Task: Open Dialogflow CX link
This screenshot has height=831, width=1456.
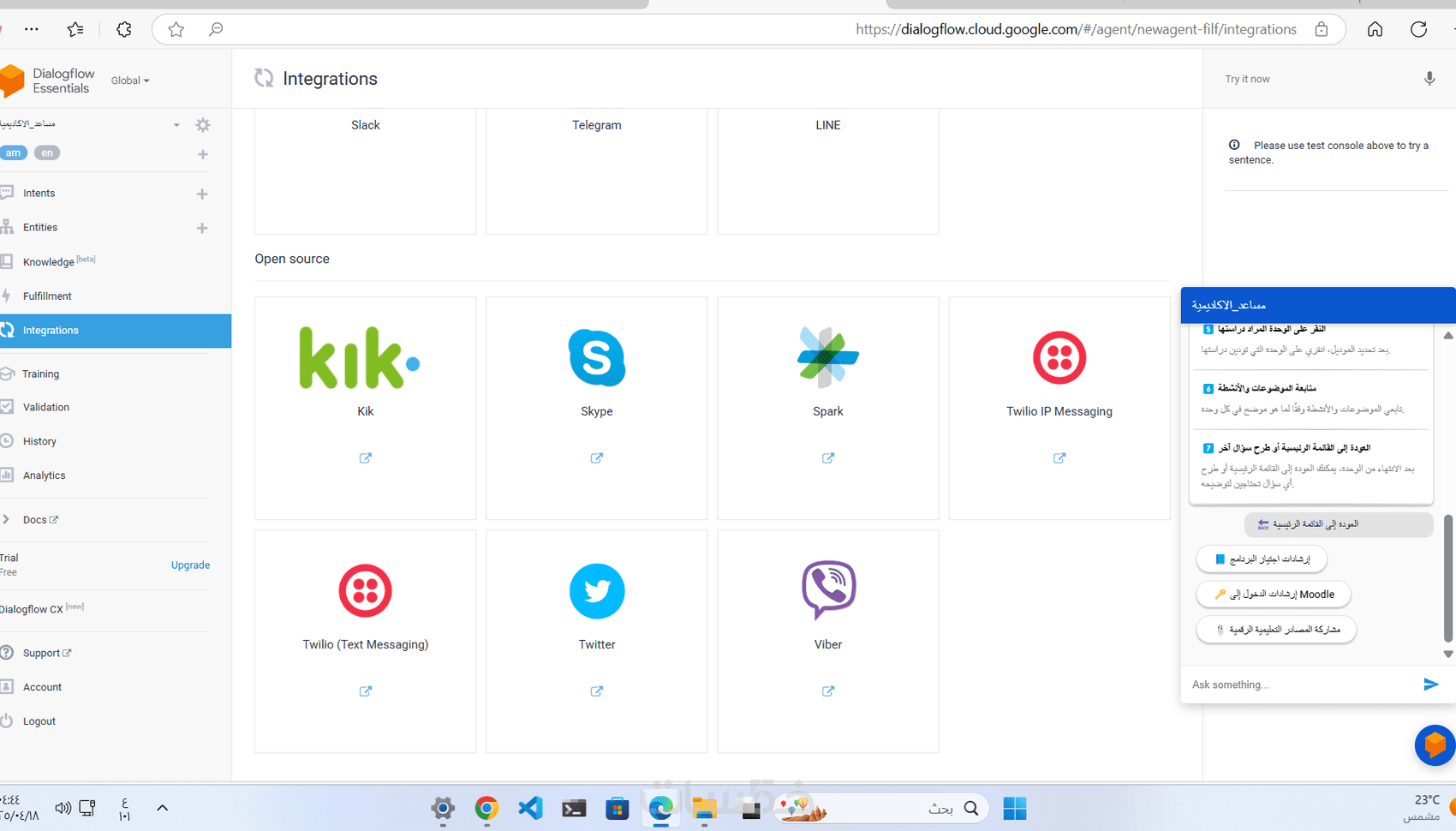Action: tap(41, 609)
